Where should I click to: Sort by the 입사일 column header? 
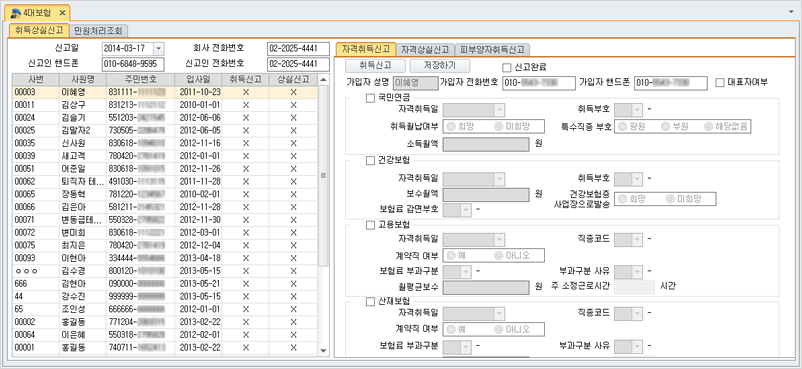point(198,79)
